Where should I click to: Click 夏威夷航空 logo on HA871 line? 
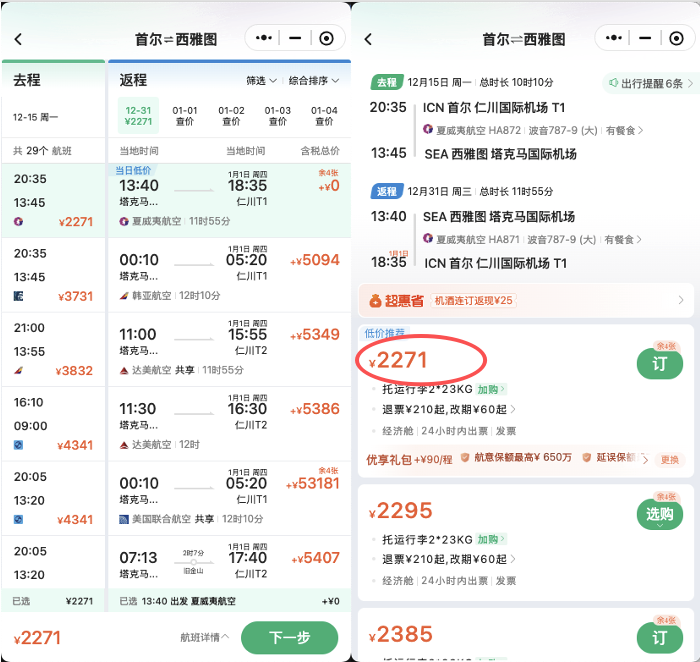428,239
